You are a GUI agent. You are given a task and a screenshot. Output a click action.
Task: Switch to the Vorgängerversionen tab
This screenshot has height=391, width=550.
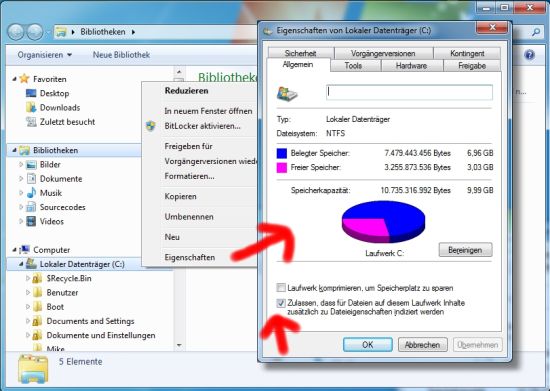tap(383, 53)
